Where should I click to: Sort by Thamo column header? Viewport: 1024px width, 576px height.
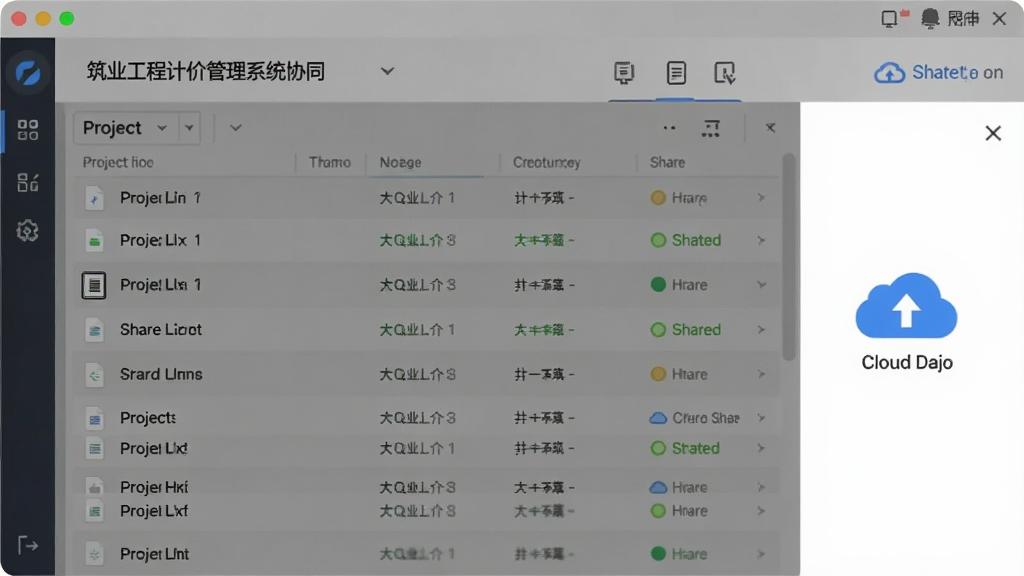click(330, 163)
